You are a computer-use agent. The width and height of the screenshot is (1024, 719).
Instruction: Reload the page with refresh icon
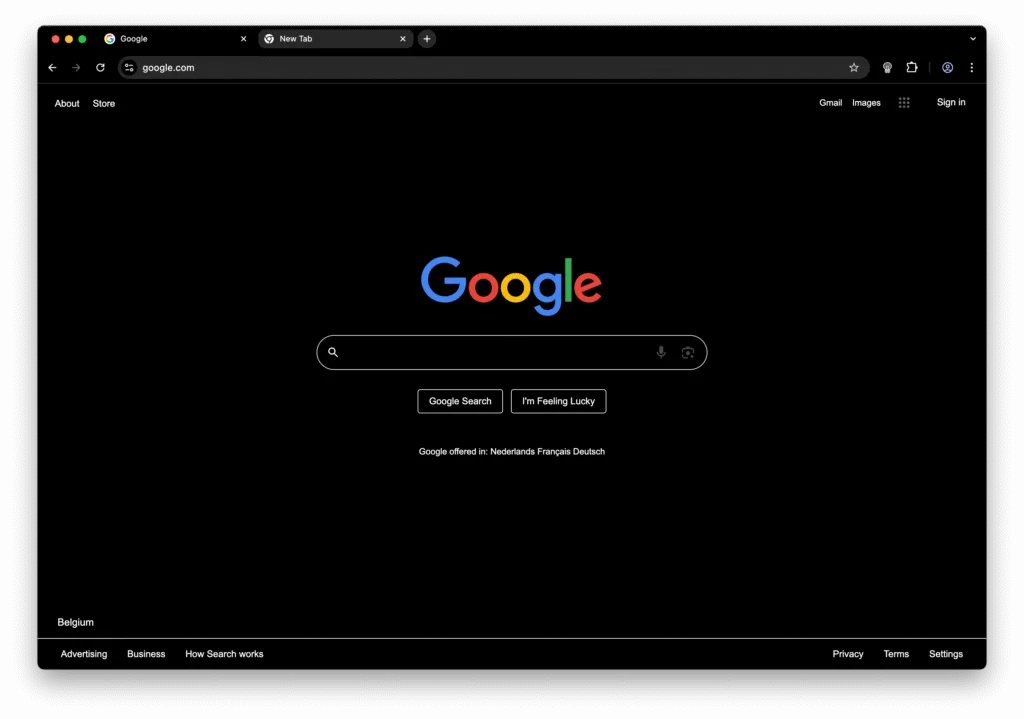(x=100, y=68)
